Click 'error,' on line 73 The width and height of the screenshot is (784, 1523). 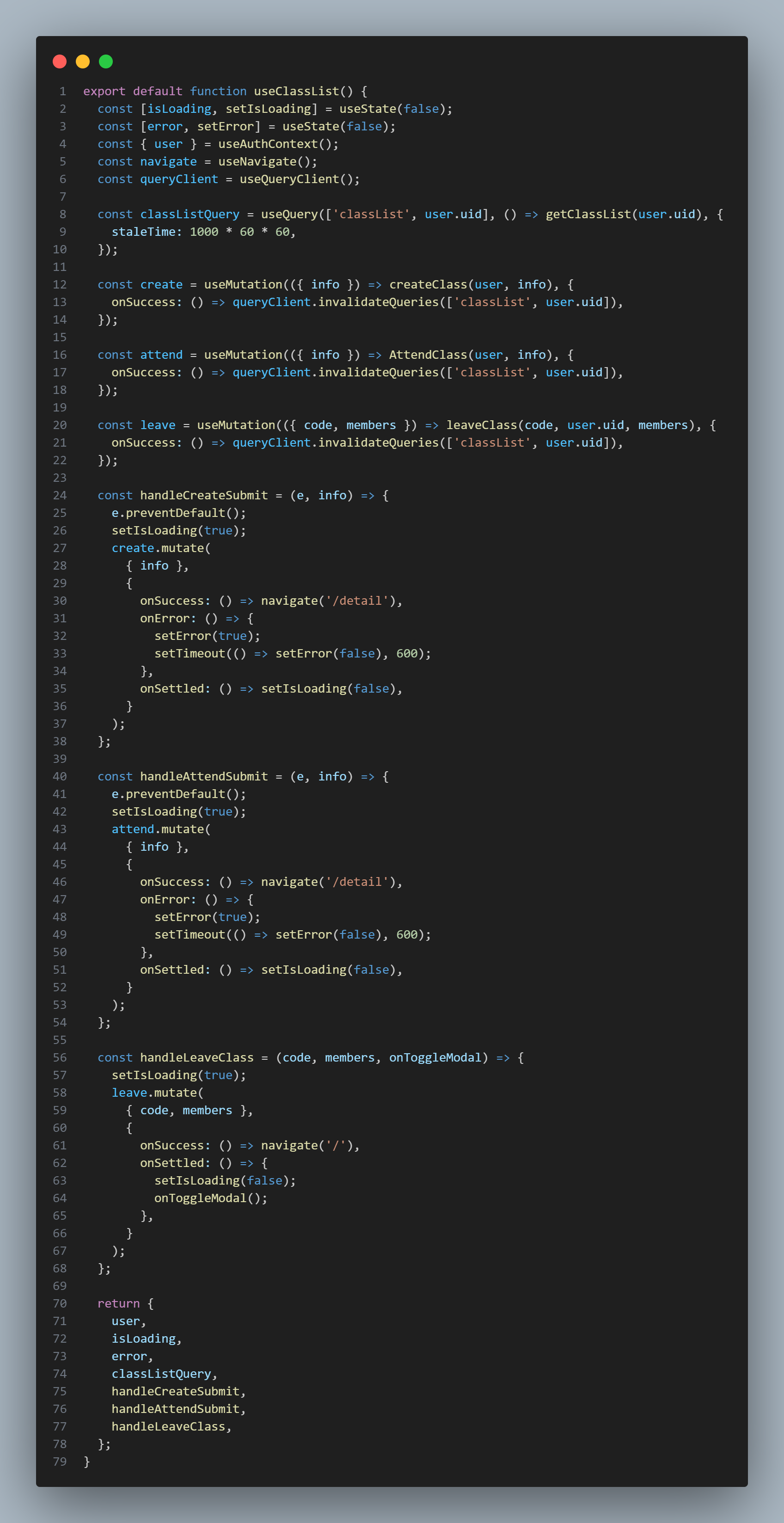point(133,1356)
